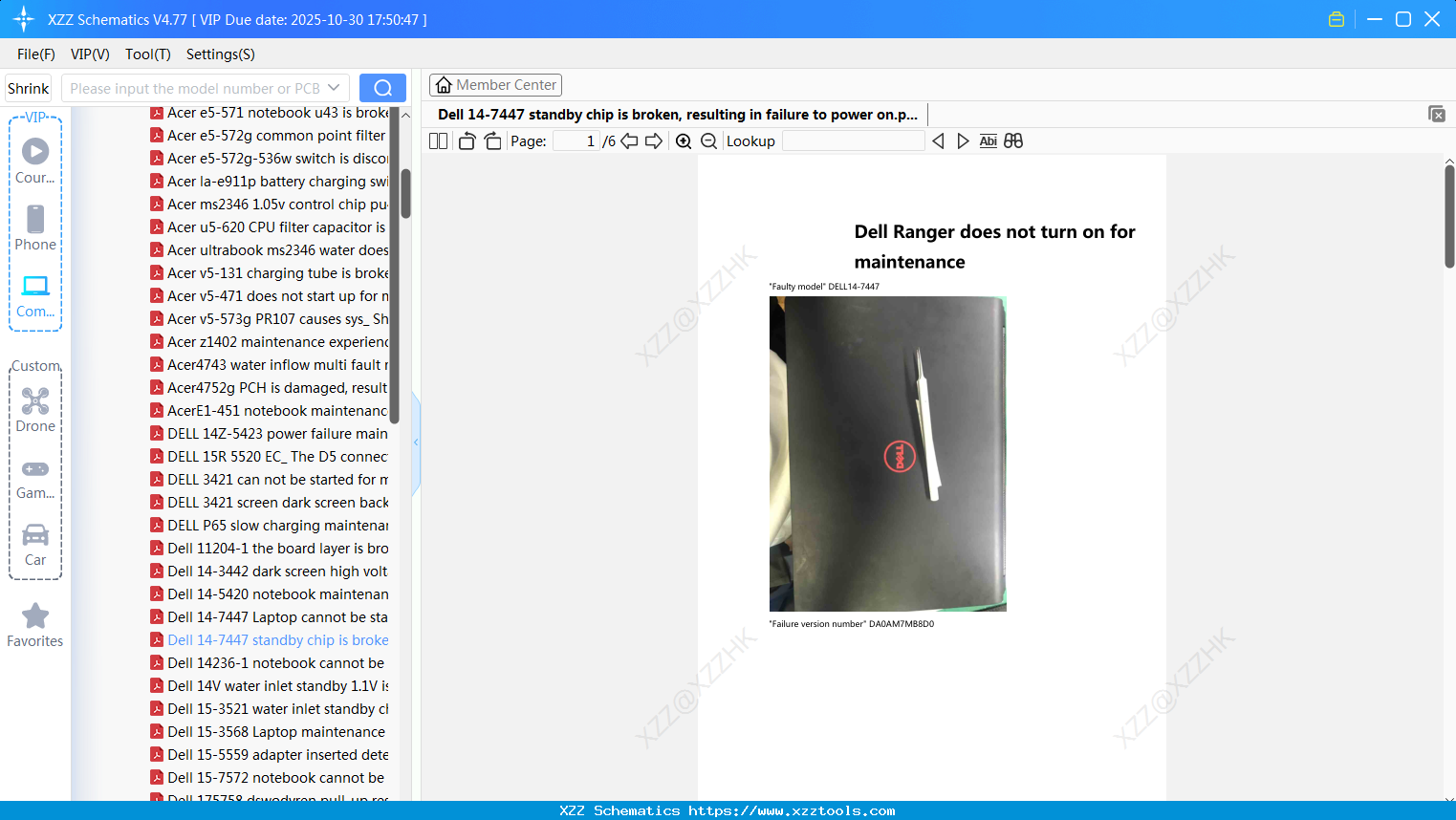Open "DELL 15R 5520 EC_ The D5" file
This screenshot has height=820, width=1456.
point(270,457)
